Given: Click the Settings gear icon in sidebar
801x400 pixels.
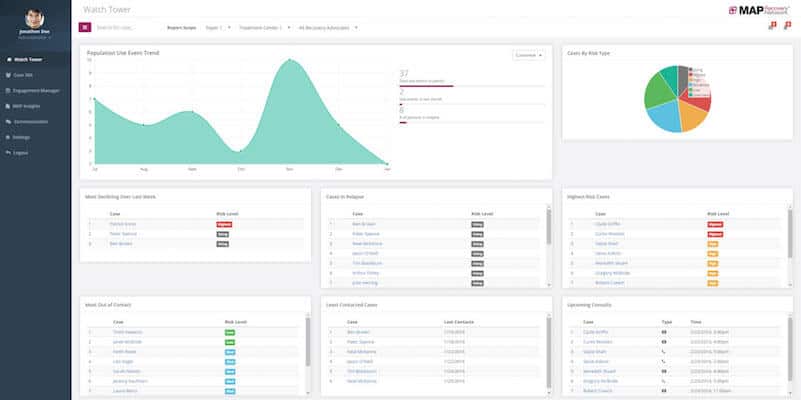Looking at the screenshot, I should coord(9,137).
